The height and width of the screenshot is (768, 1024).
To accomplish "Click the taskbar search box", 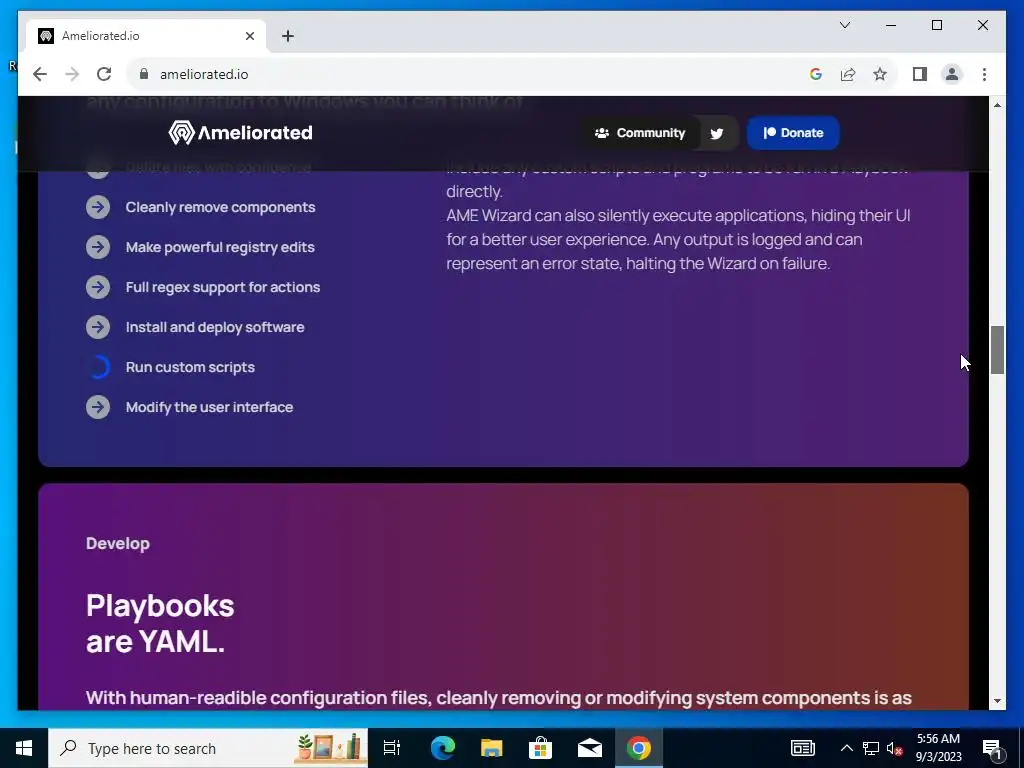I will click(208, 748).
